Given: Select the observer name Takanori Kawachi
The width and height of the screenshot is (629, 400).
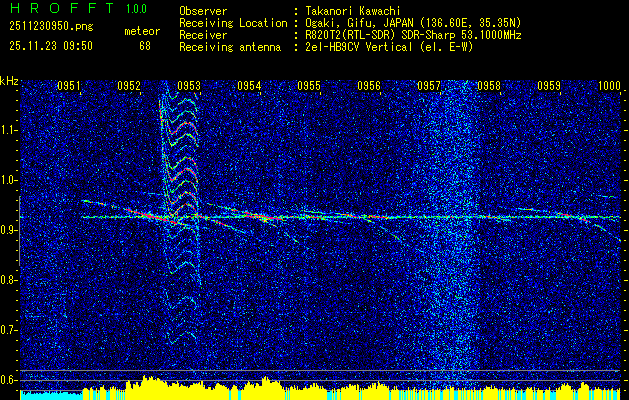Looking at the screenshot, I should click(x=355, y=10).
